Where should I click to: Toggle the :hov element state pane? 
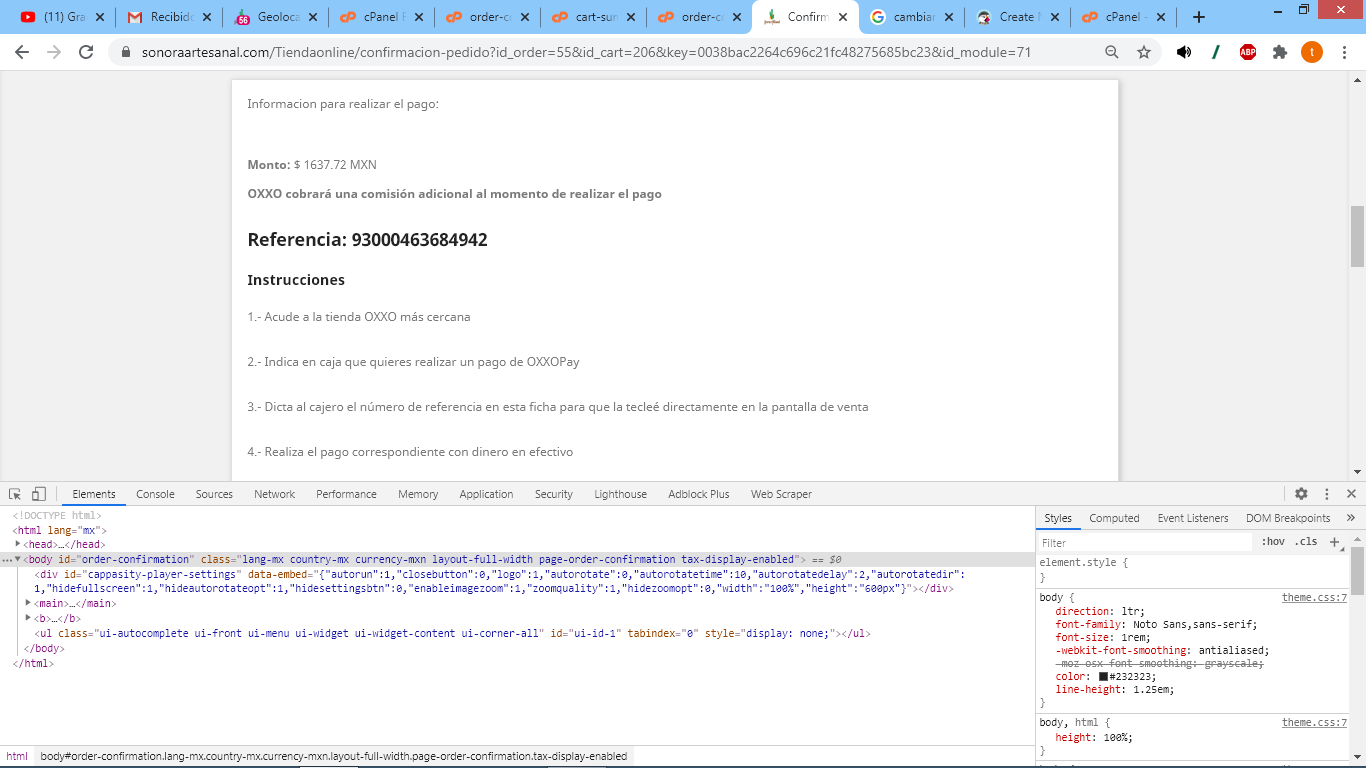pos(1273,542)
